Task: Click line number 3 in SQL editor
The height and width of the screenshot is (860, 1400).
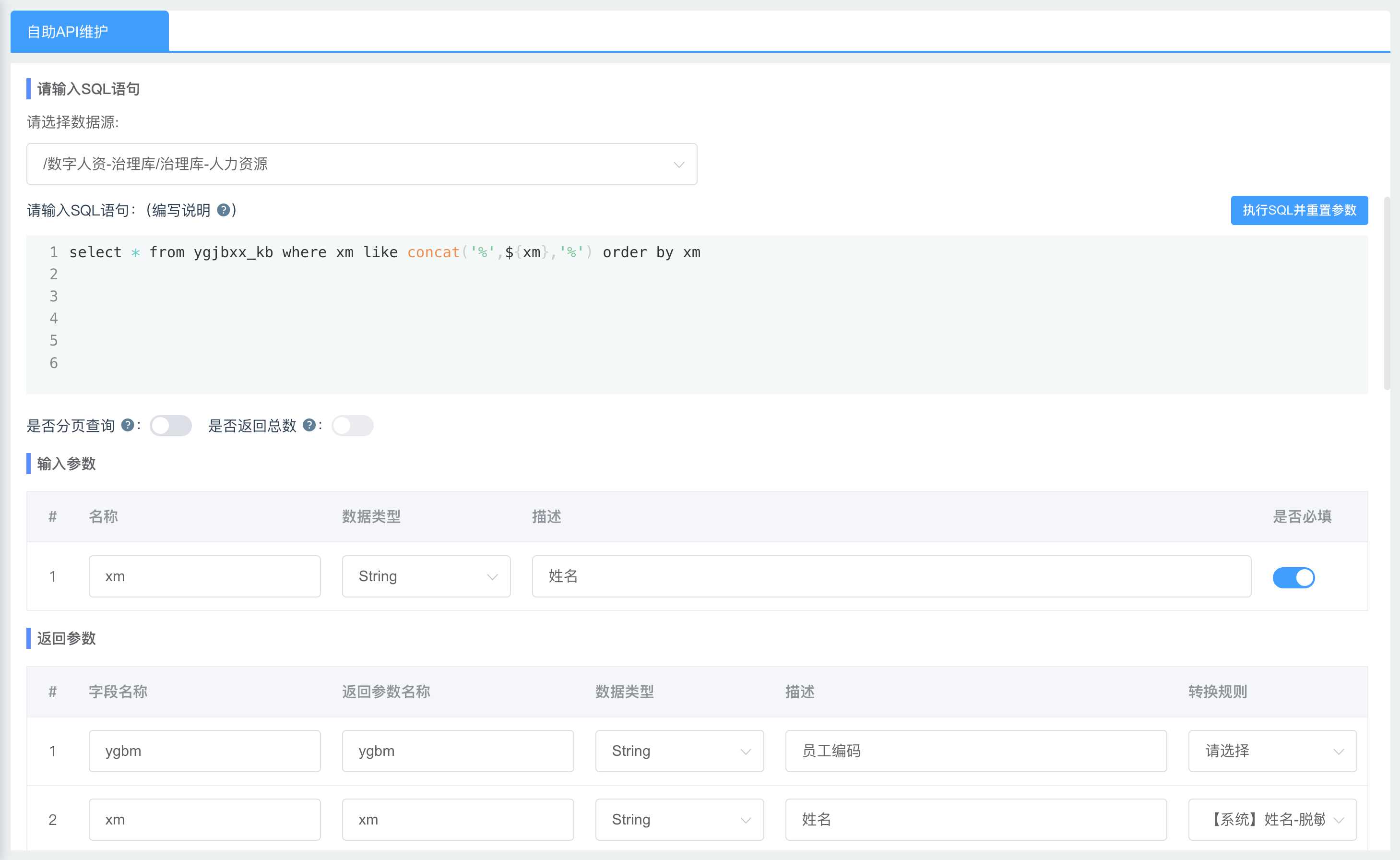Action: tap(53, 296)
